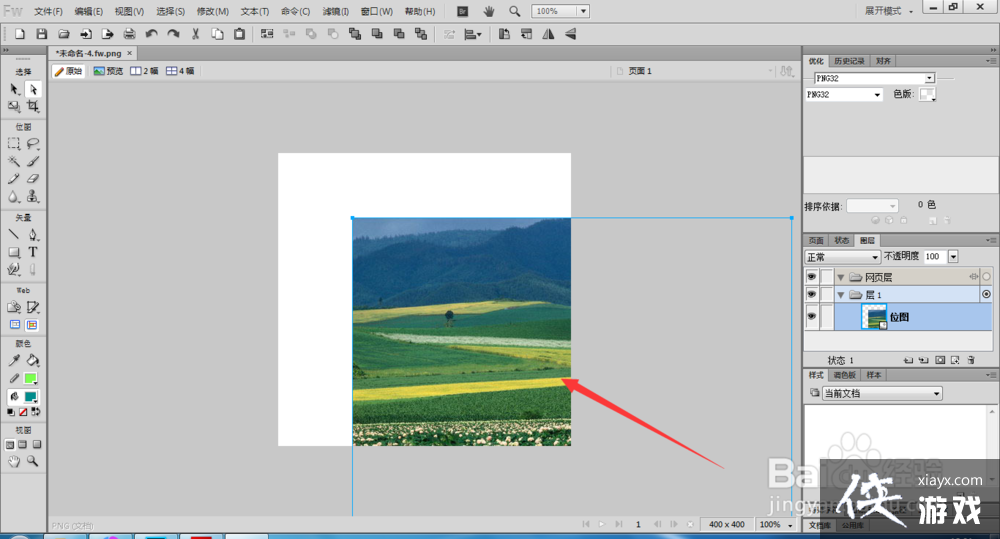Image resolution: width=1000 pixels, height=539 pixels.
Task: Hide the 位图 bitmap layer
Action: coord(811,317)
